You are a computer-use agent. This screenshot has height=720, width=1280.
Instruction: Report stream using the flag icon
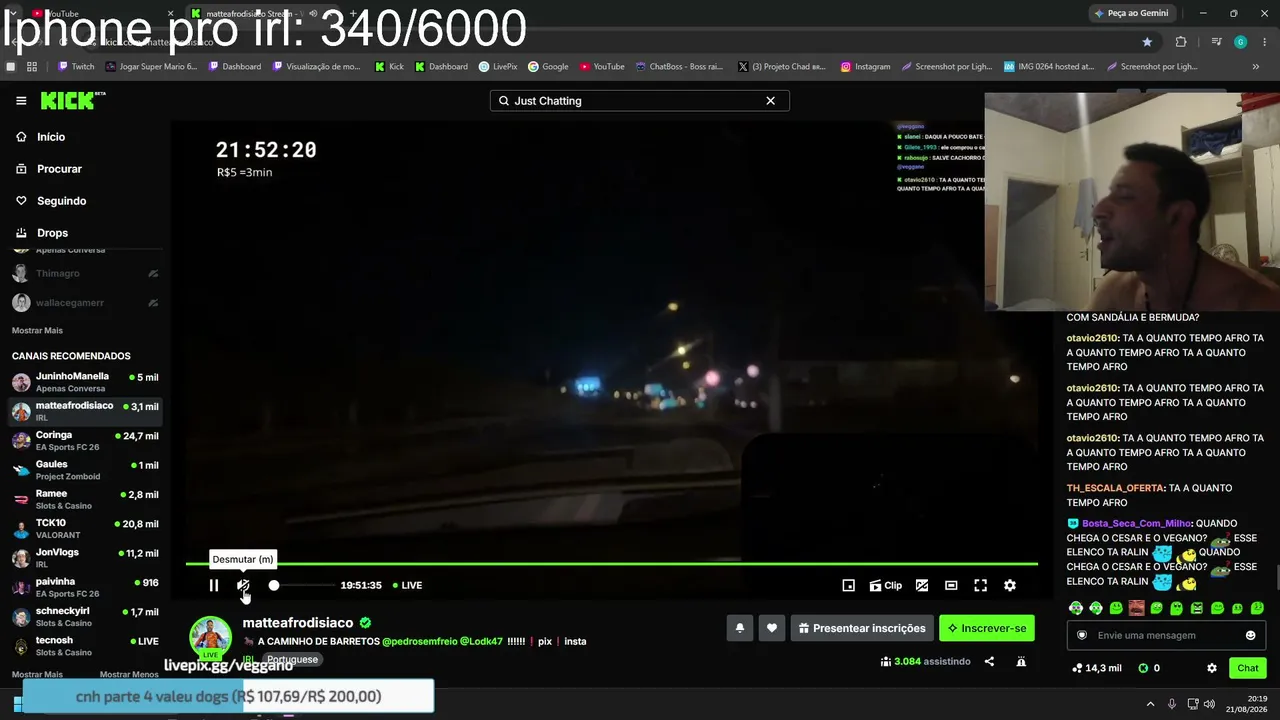point(1021,662)
